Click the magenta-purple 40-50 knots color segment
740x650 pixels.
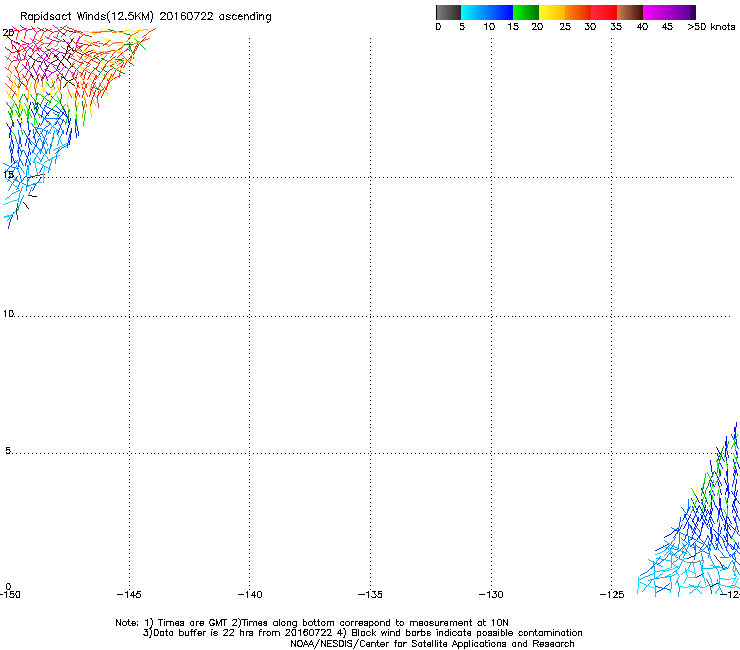click(669, 12)
